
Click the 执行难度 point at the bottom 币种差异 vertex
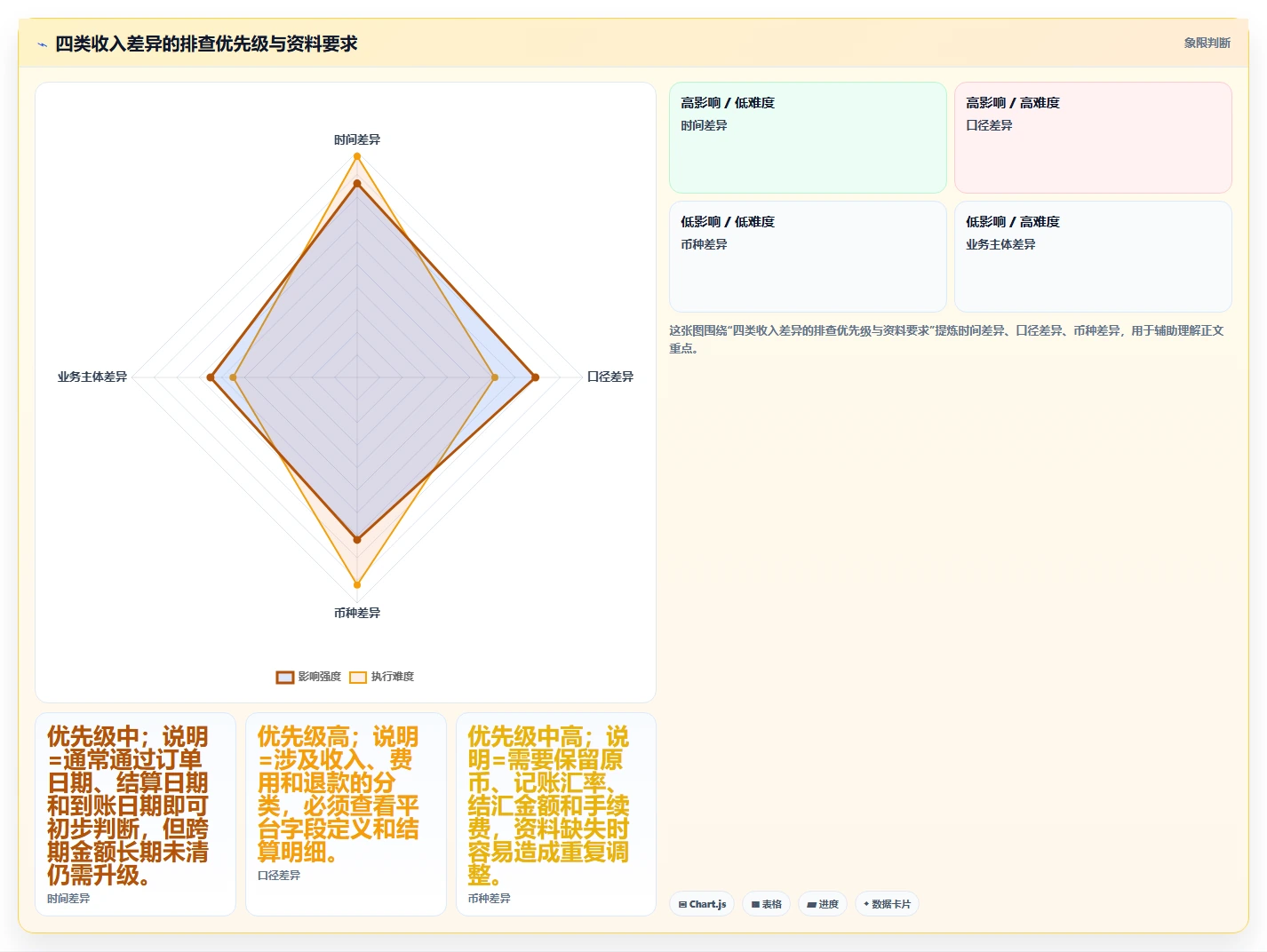point(357,584)
